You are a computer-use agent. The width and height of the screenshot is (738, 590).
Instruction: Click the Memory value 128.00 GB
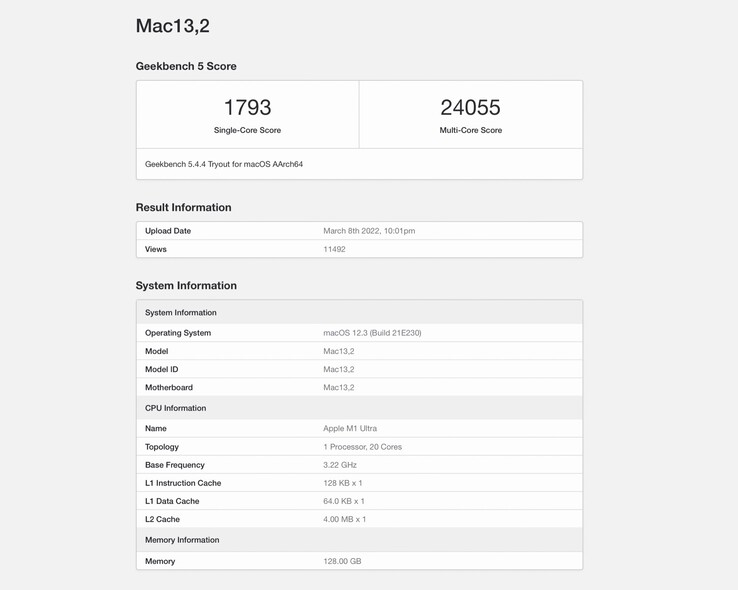click(342, 561)
